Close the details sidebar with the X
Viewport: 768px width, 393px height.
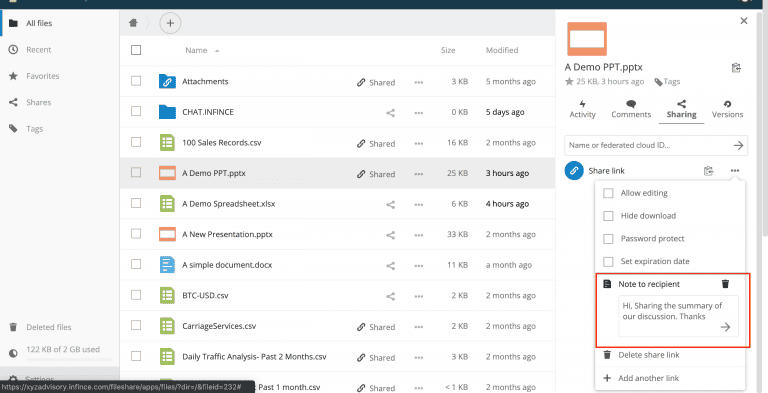[744, 21]
